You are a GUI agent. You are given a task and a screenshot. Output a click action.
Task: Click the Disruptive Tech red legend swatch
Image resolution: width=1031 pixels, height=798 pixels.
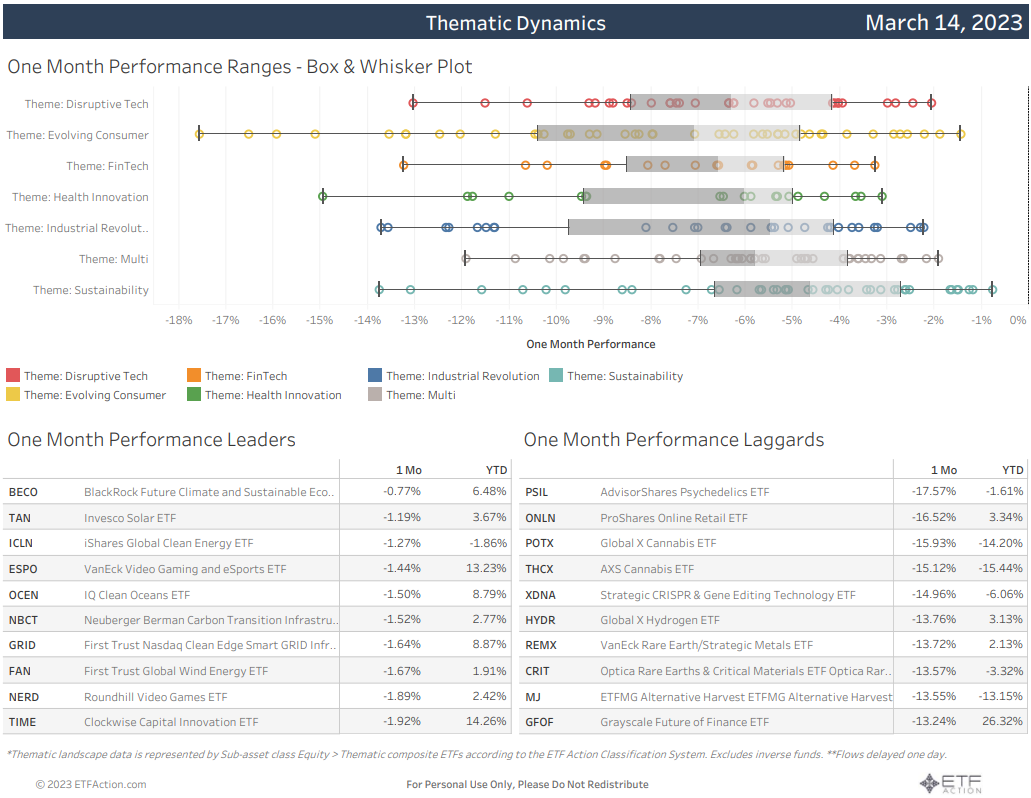[13, 375]
